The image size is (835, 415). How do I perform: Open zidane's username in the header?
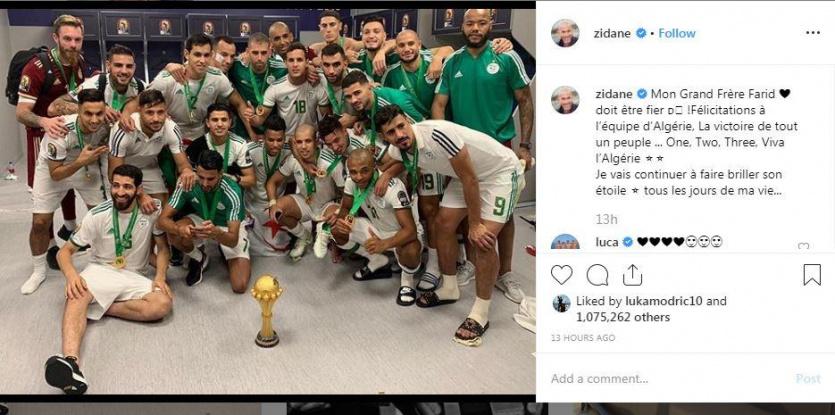[612, 33]
